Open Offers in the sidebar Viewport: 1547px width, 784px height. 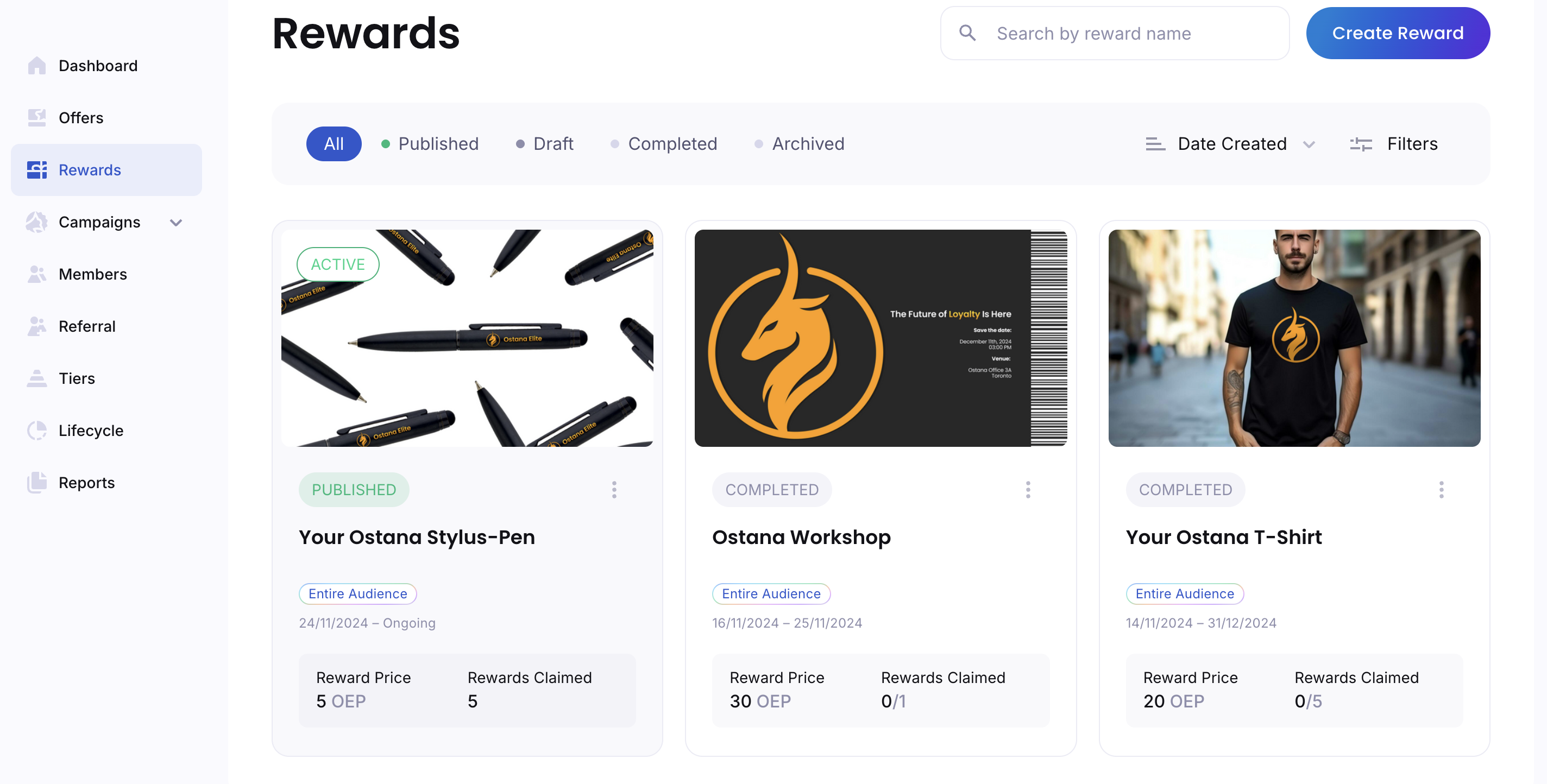(106, 118)
